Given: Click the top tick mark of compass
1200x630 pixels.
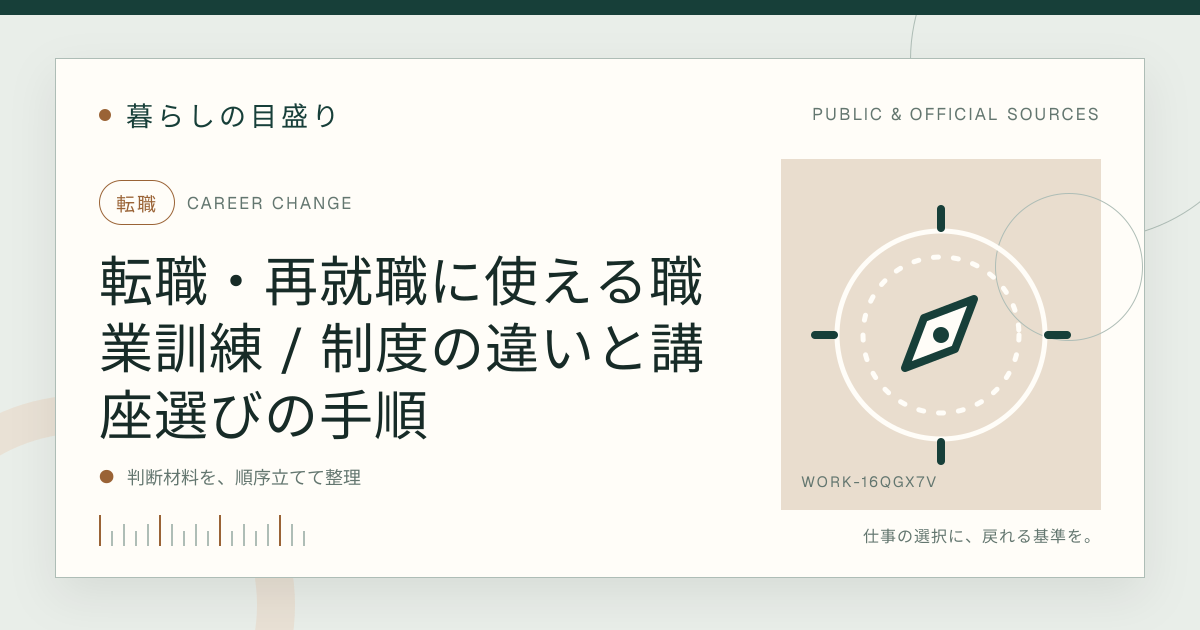Looking at the screenshot, I should [x=941, y=218].
